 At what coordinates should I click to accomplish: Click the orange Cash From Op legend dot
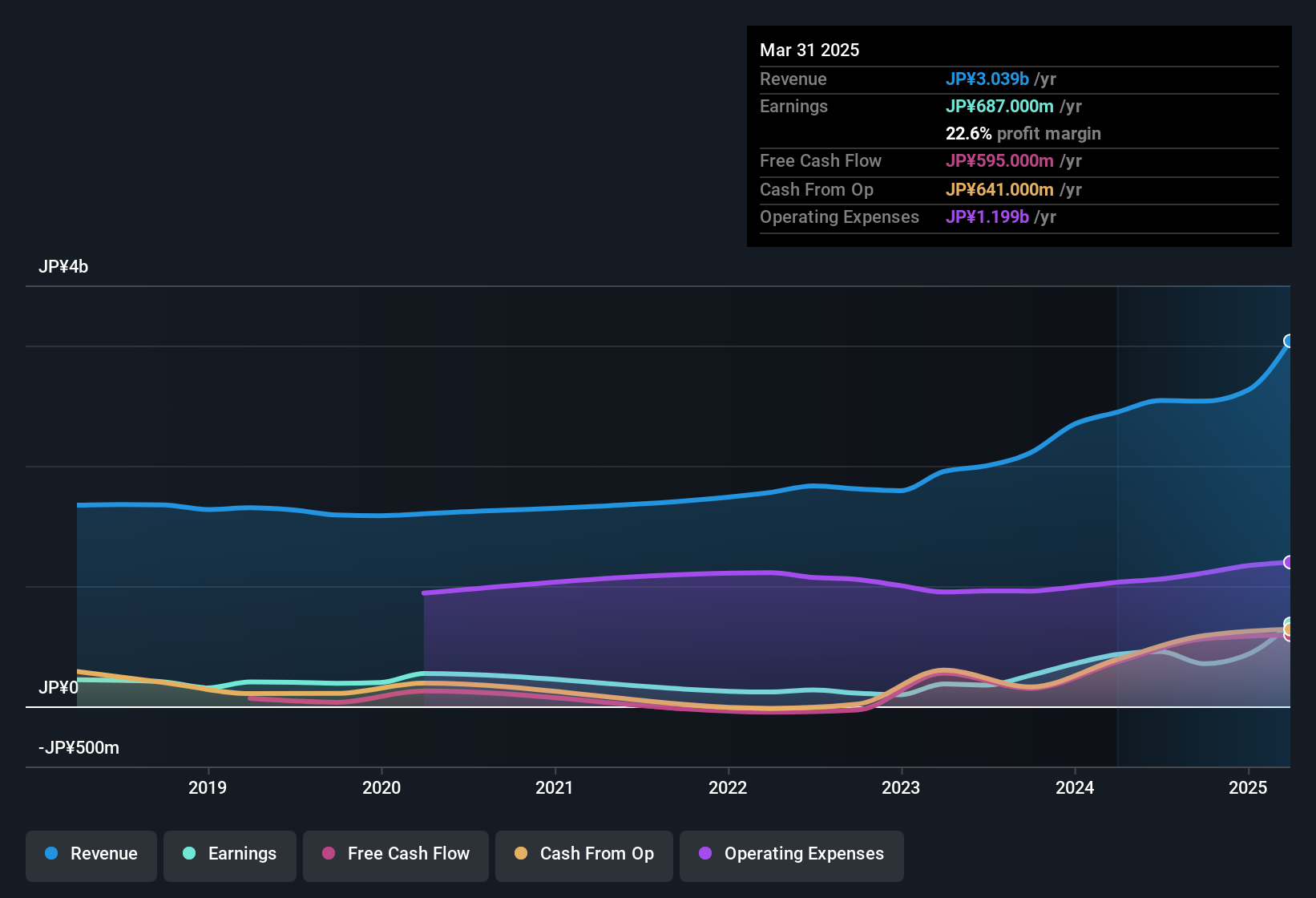521,853
